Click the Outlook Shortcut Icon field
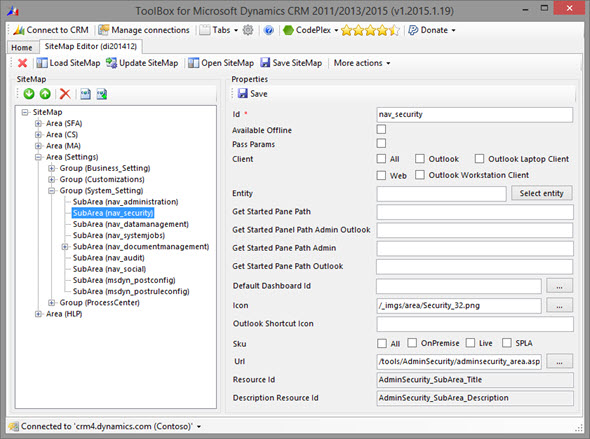The image size is (590, 439). click(474, 324)
